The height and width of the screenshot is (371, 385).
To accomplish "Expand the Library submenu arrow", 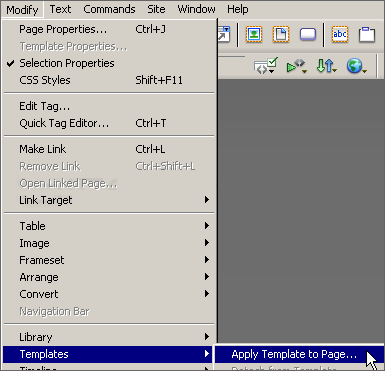I will (x=207, y=337).
